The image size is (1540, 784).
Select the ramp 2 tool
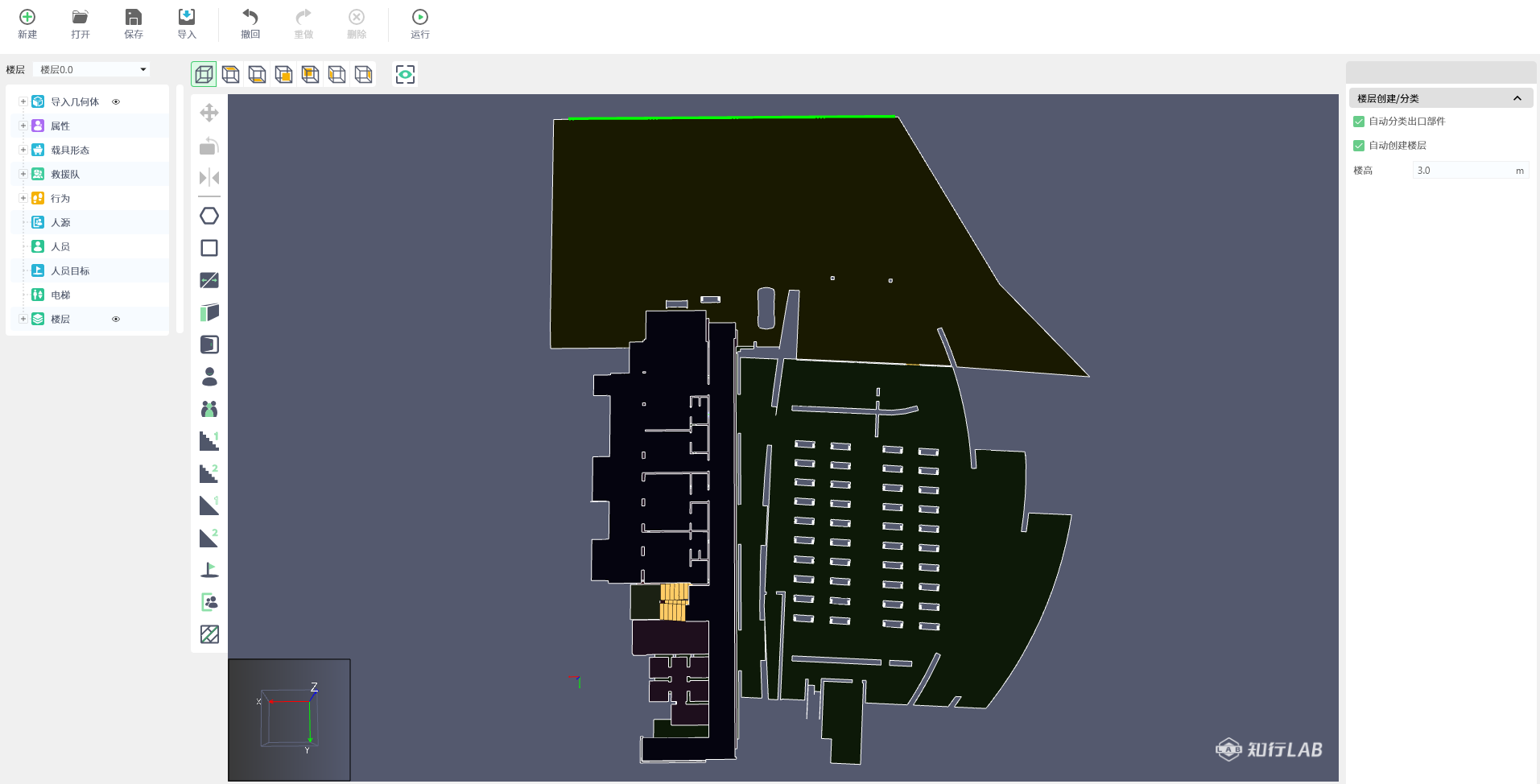point(209,538)
